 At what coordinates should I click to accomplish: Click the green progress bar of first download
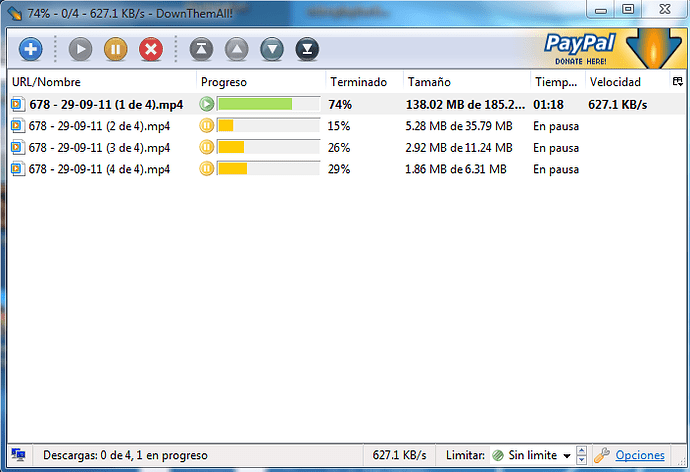tap(268, 104)
